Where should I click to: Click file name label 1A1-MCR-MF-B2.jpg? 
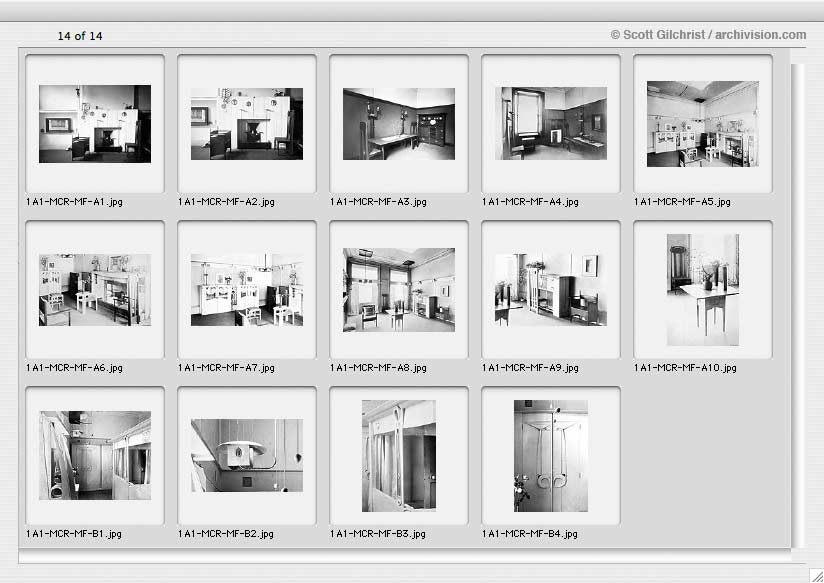click(225, 534)
